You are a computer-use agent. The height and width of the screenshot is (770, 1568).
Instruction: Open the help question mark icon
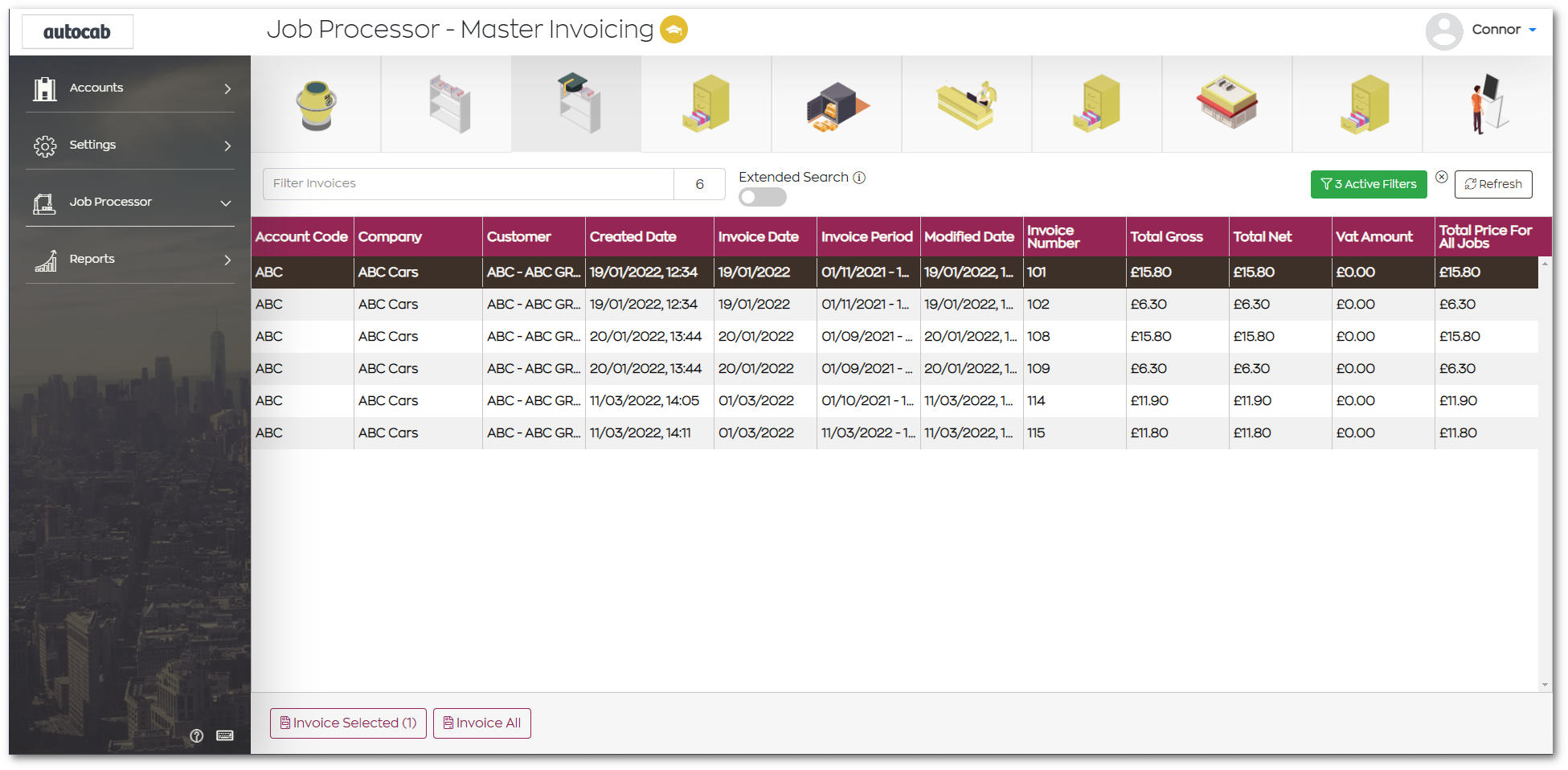[197, 735]
